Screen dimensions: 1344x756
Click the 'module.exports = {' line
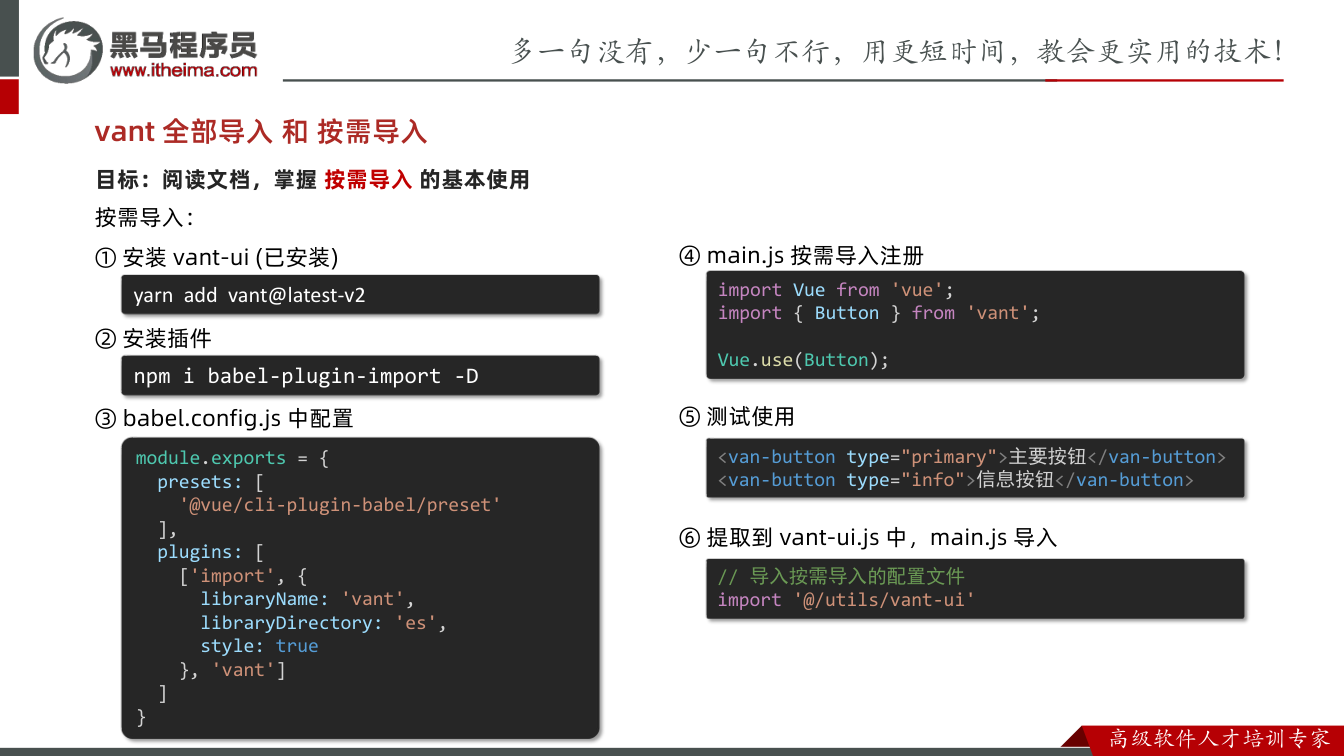tap(232, 458)
